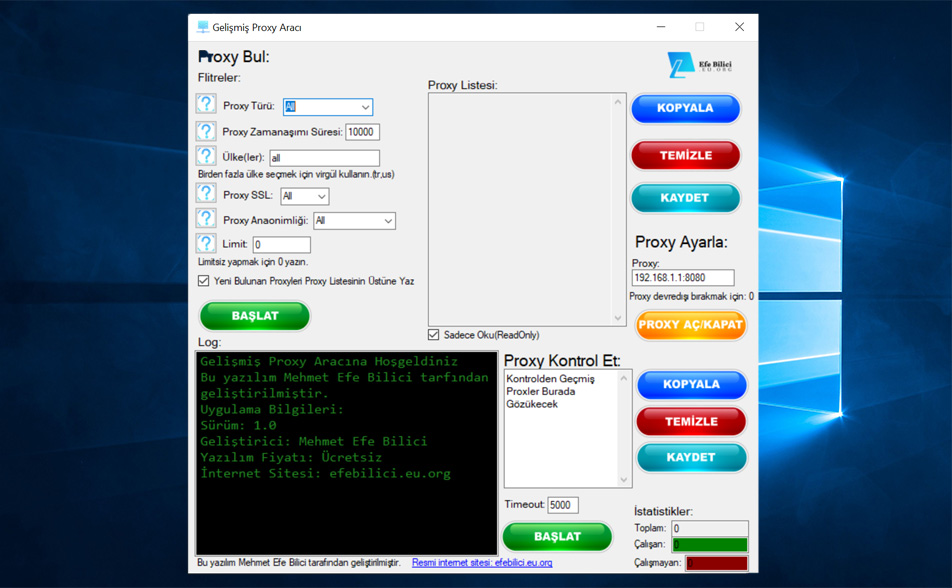
Task: Click the question mark icon beside Ülke(ler)
Action: point(206,156)
